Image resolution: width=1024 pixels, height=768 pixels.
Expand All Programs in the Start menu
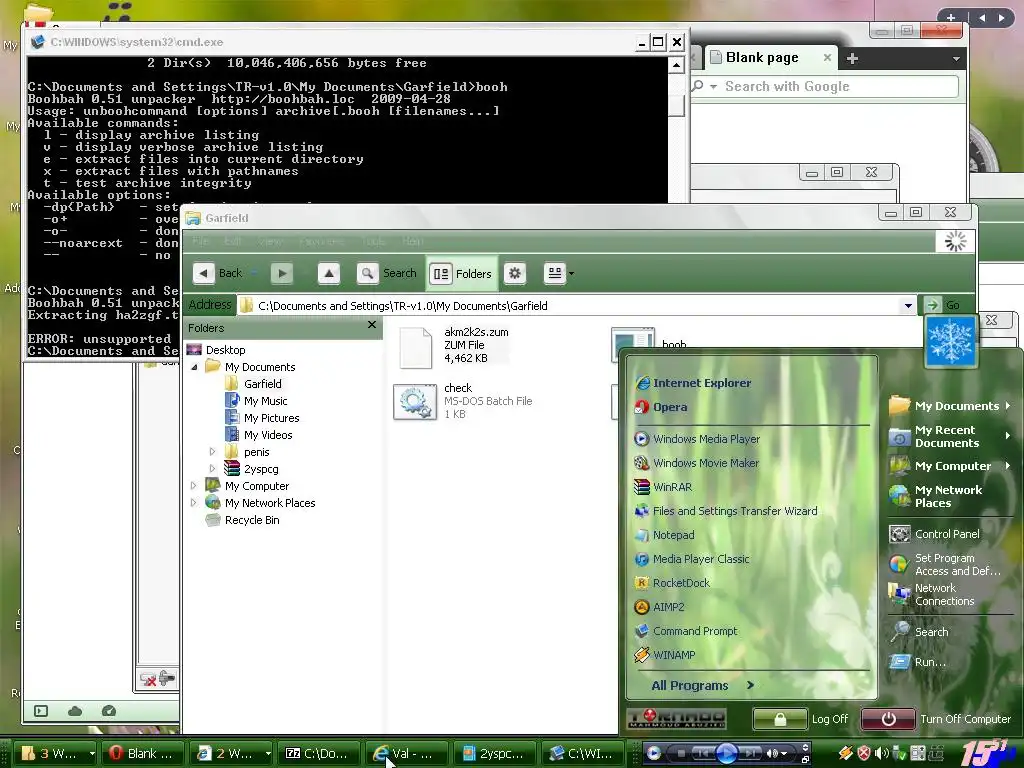[703, 685]
